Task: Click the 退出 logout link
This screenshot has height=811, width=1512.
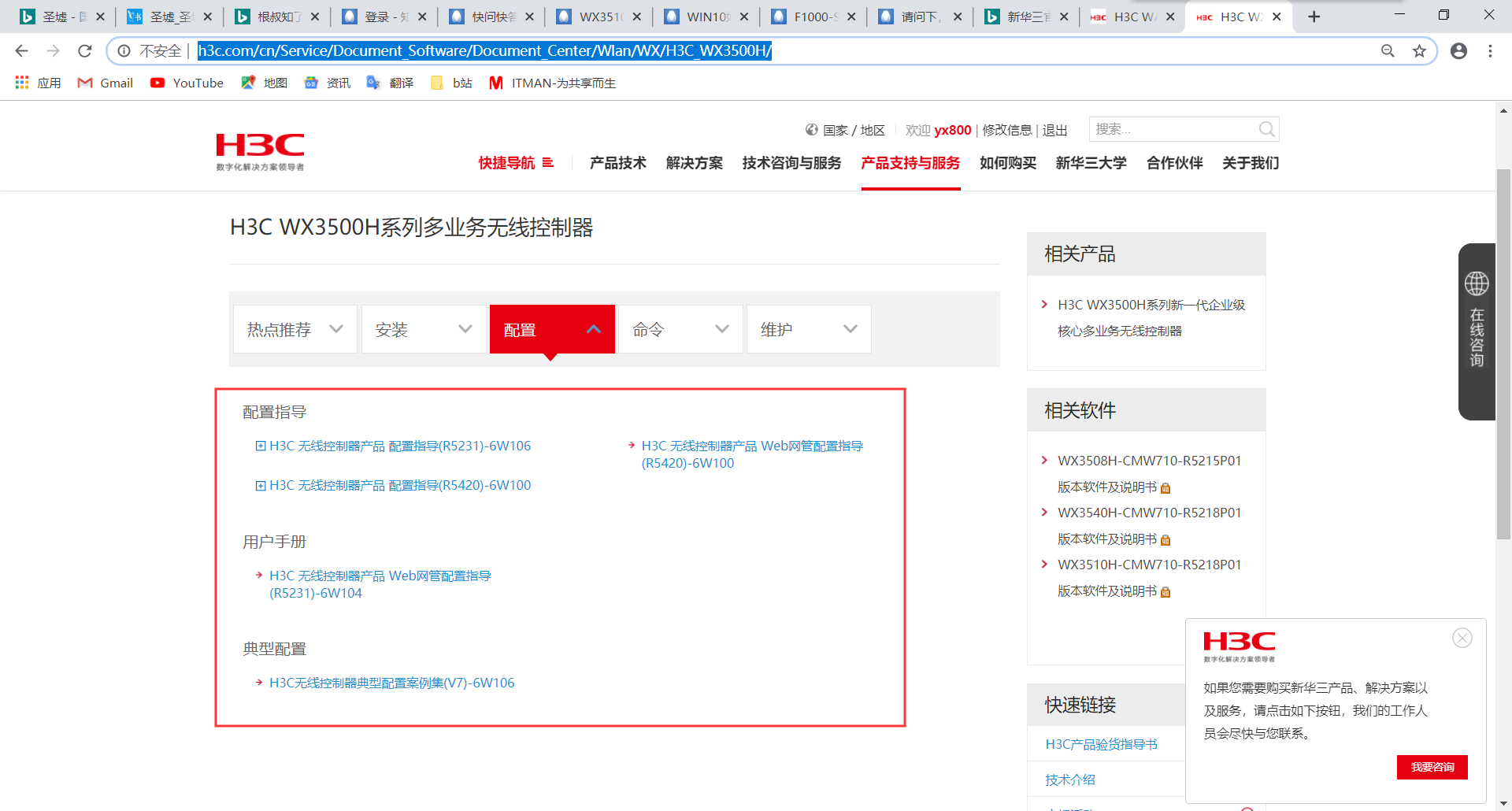Action: [1055, 130]
